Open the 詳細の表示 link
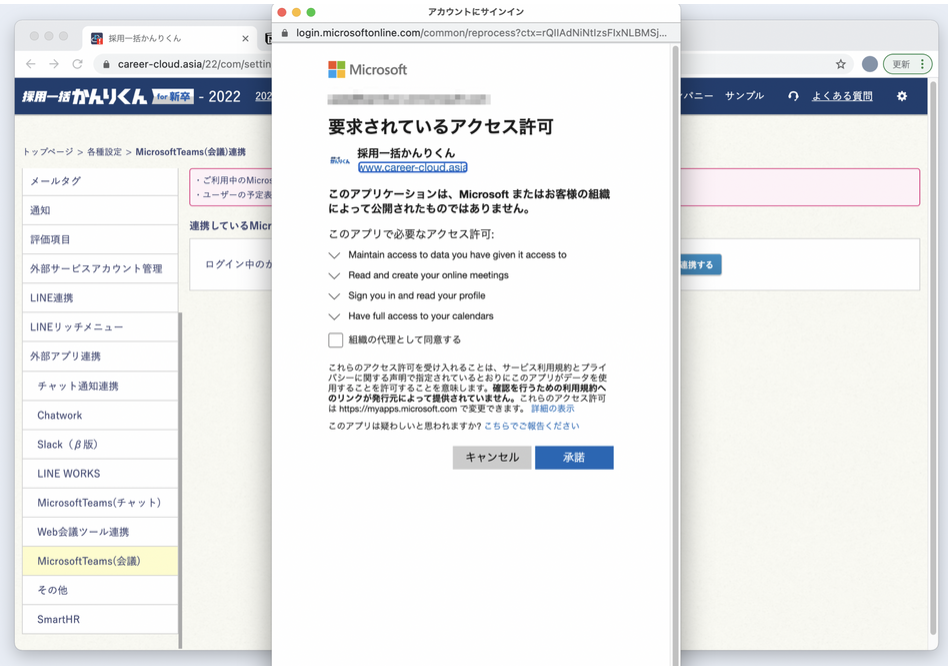948x666 pixels. tap(553, 409)
